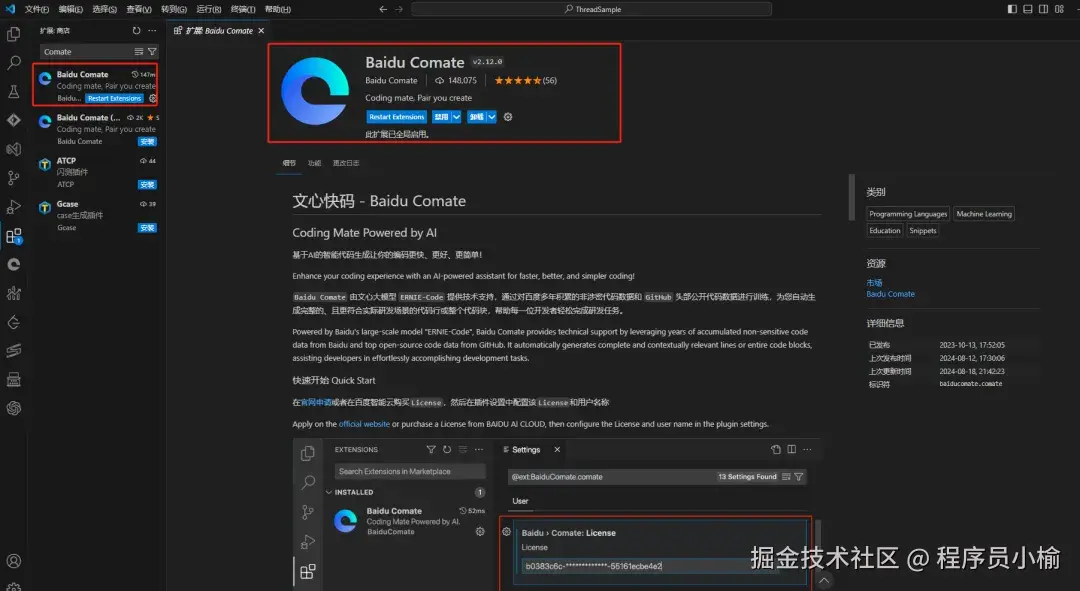Open the 运行(R) menu
Screen dimensions: 1080x591
click(x=209, y=9)
